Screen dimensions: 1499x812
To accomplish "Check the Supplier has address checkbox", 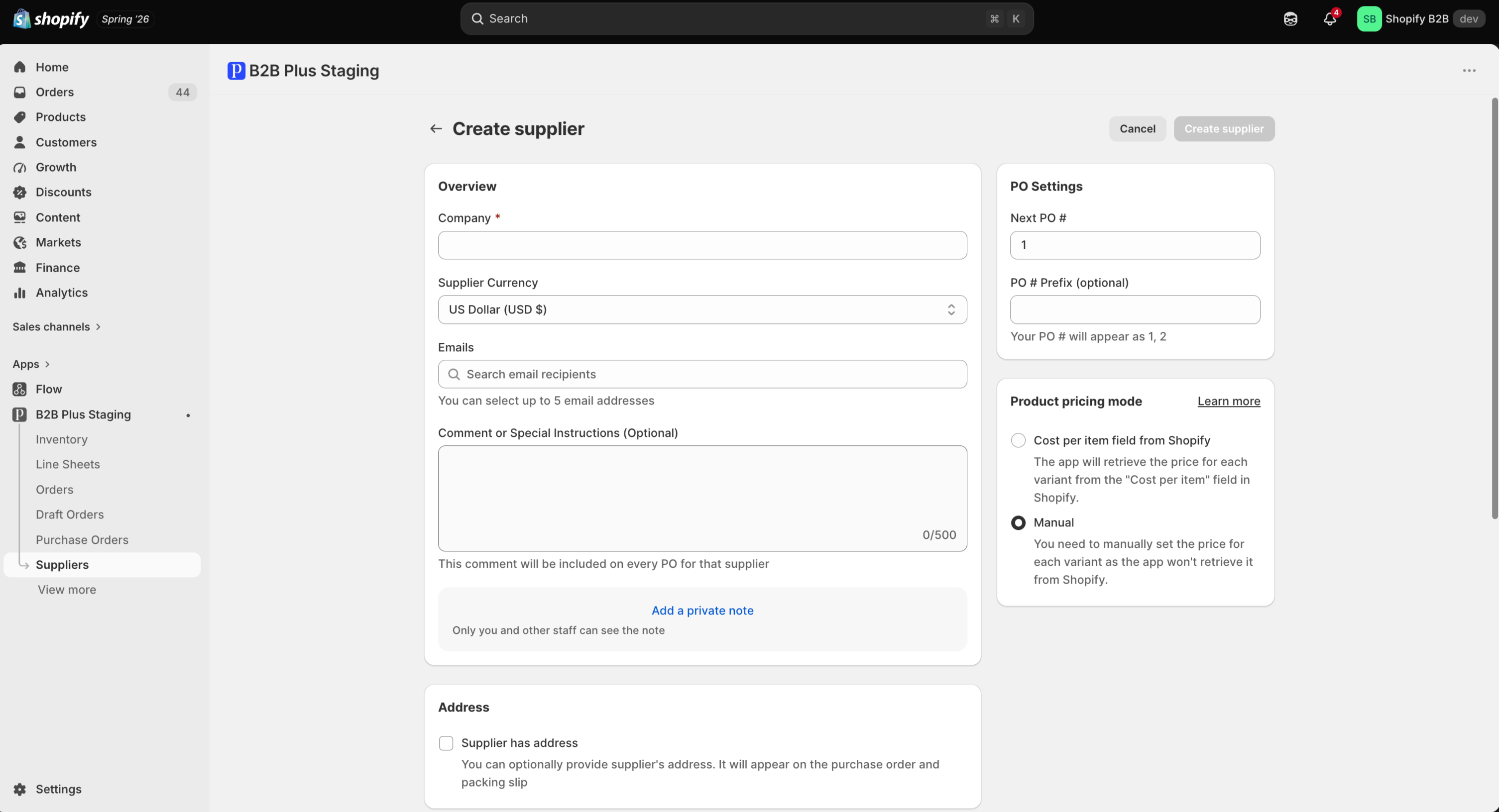I will 446,743.
